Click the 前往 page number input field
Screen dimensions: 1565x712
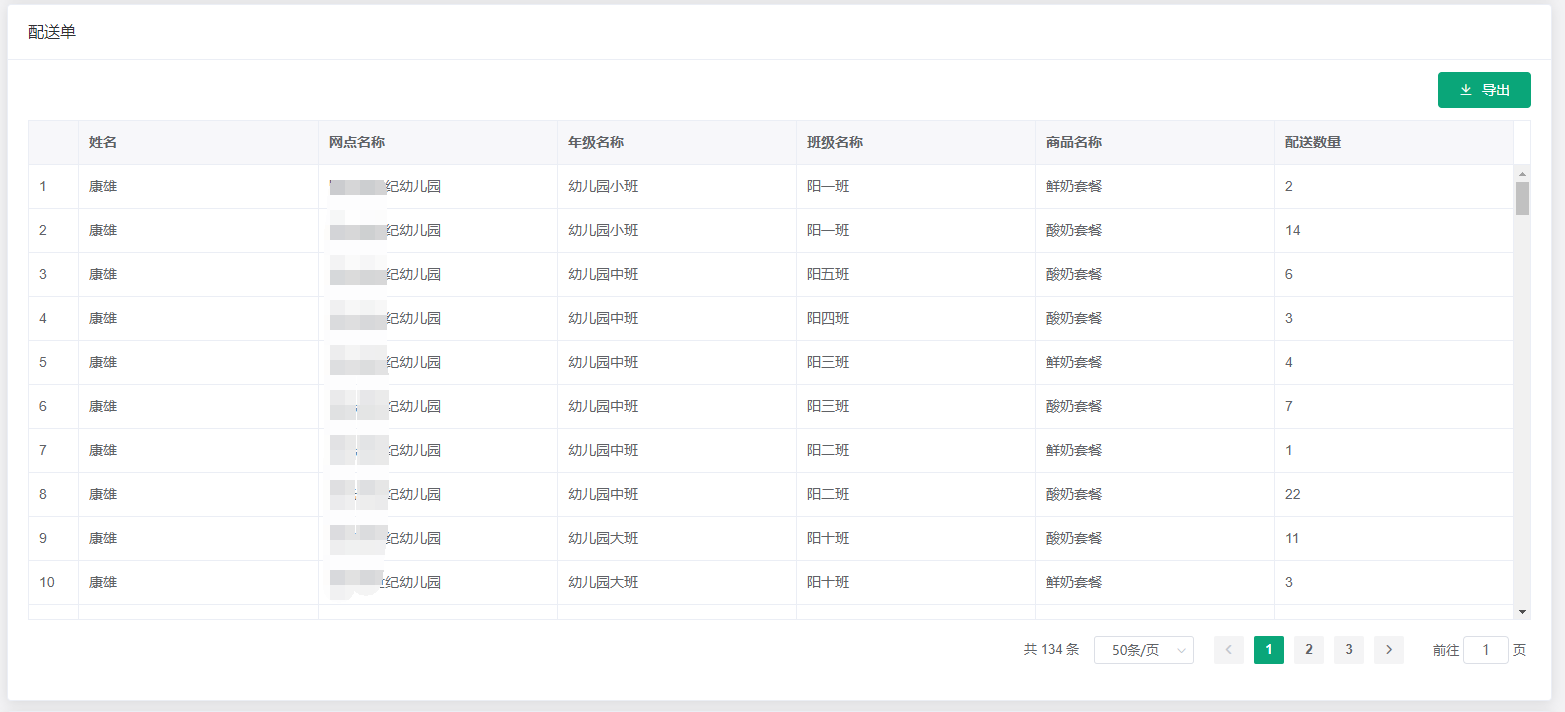[x=1485, y=650]
